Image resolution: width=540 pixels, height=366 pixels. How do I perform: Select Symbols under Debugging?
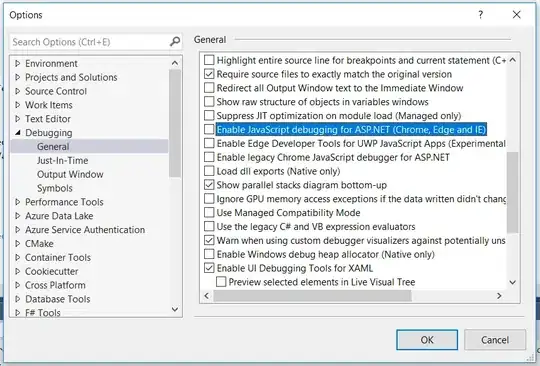pyautogui.click(x=55, y=188)
